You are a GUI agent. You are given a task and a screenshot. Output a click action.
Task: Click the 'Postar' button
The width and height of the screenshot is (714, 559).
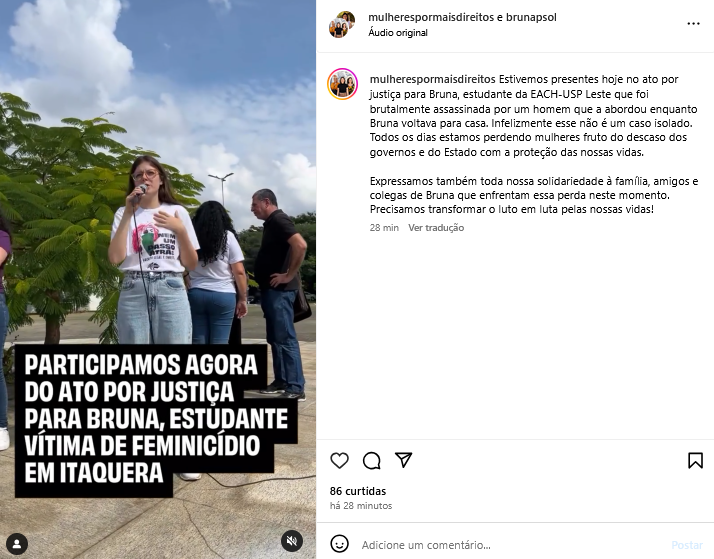tap(687, 545)
